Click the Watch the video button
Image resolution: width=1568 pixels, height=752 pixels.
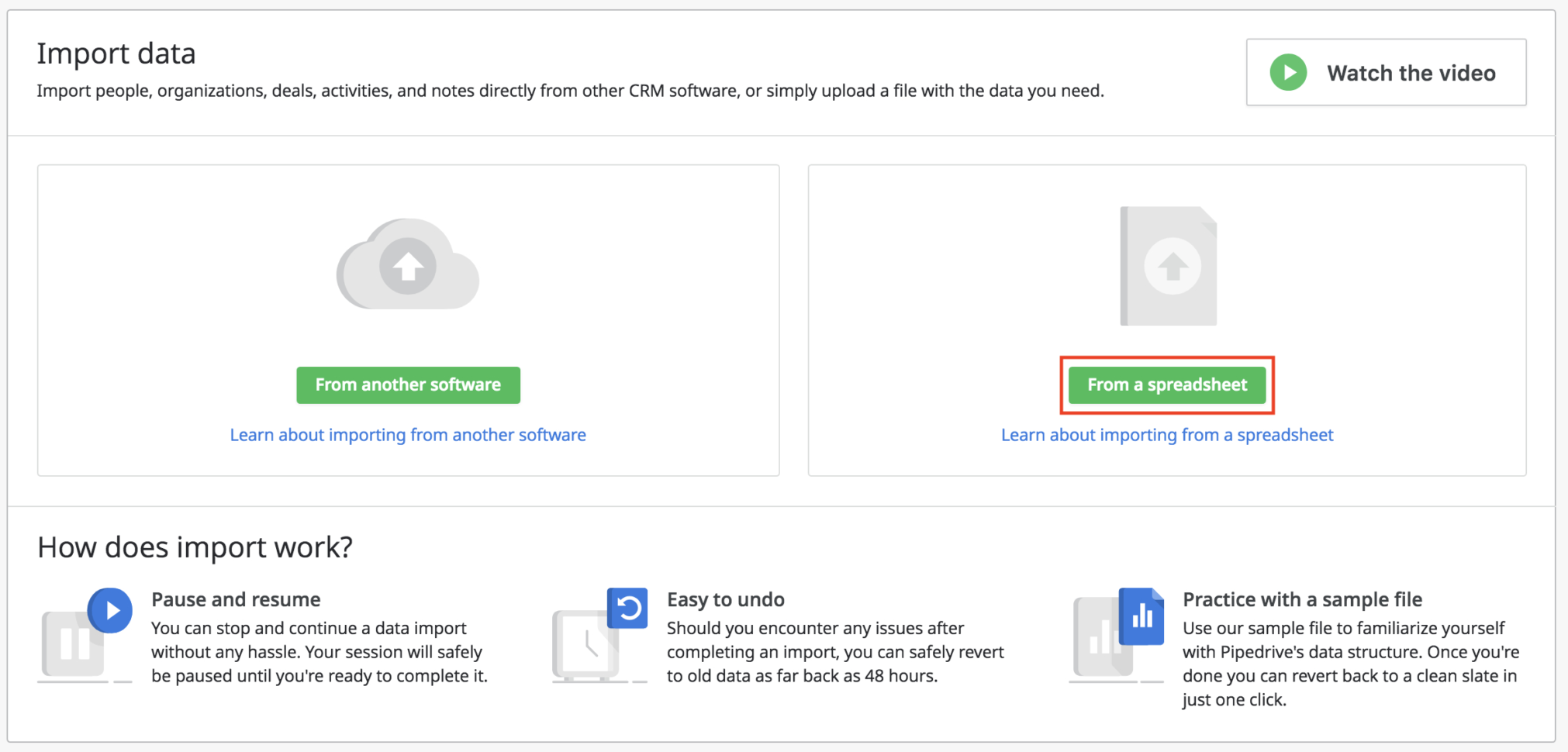pyautogui.click(x=1386, y=72)
